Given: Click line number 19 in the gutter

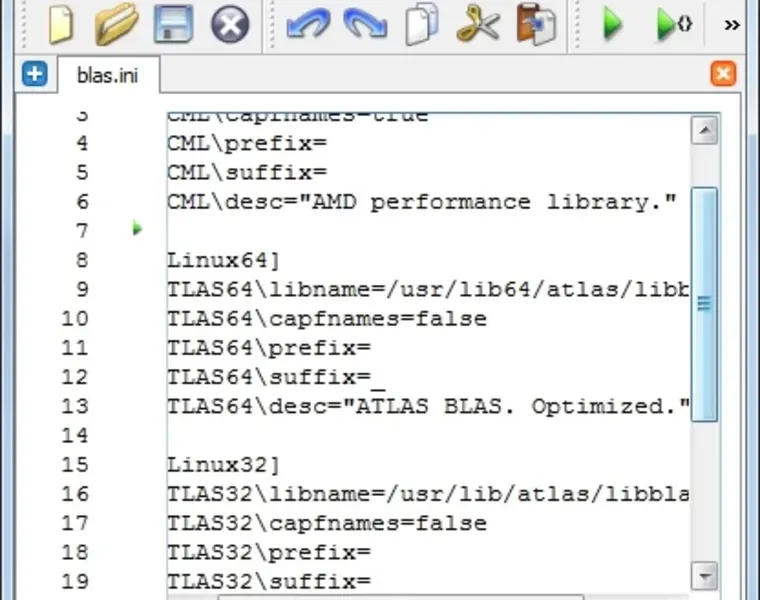Looking at the screenshot, I should pyautogui.click(x=75, y=582).
